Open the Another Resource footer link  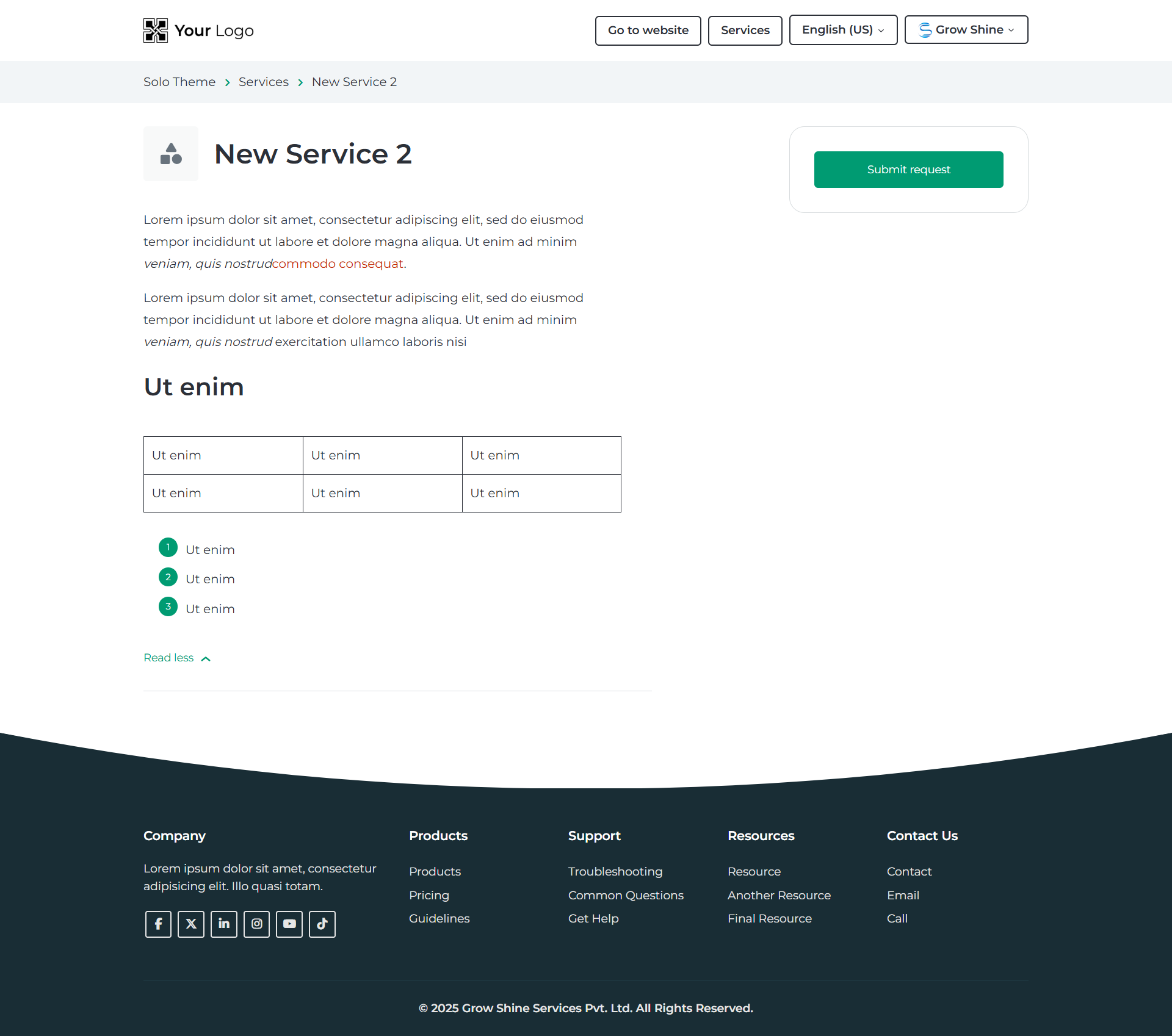pyautogui.click(x=779, y=895)
